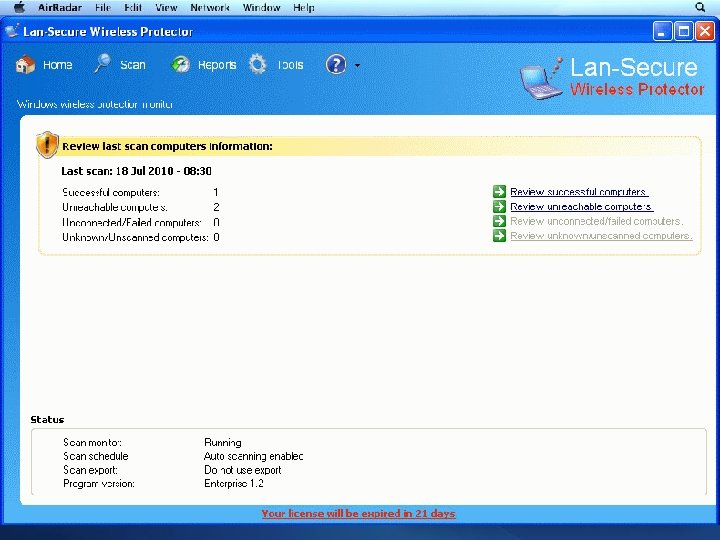Image resolution: width=720 pixels, height=540 pixels.
Task: Click the Home house icon
Action: pyautogui.click(x=25, y=65)
